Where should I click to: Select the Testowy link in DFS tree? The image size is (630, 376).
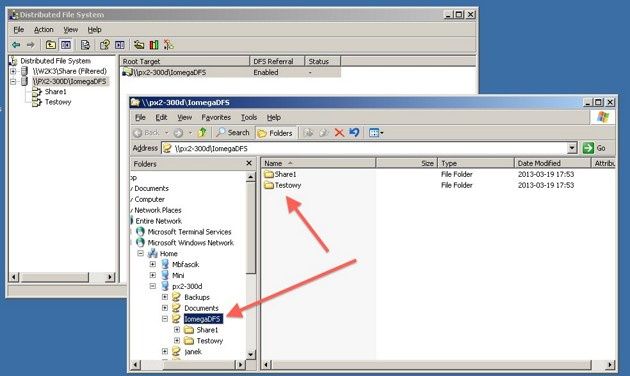58,102
